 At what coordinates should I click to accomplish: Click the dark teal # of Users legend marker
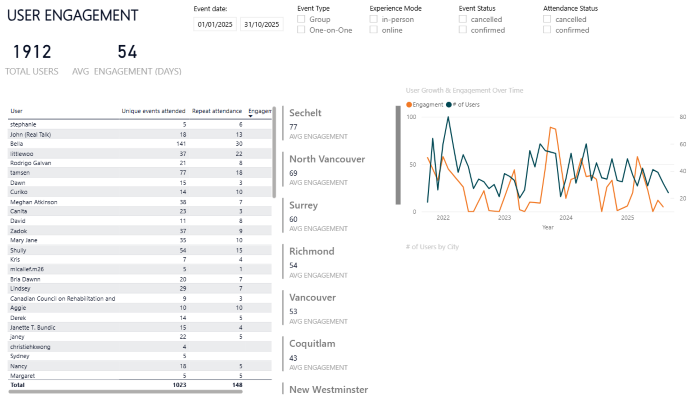click(449, 104)
